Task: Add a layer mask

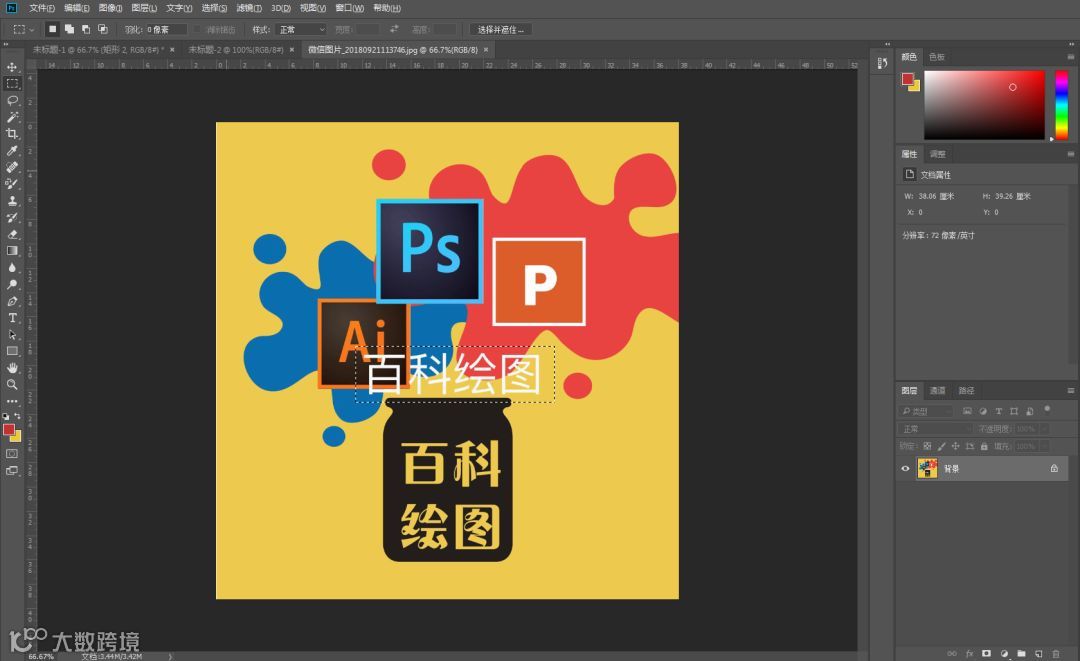Action: pyautogui.click(x=986, y=653)
